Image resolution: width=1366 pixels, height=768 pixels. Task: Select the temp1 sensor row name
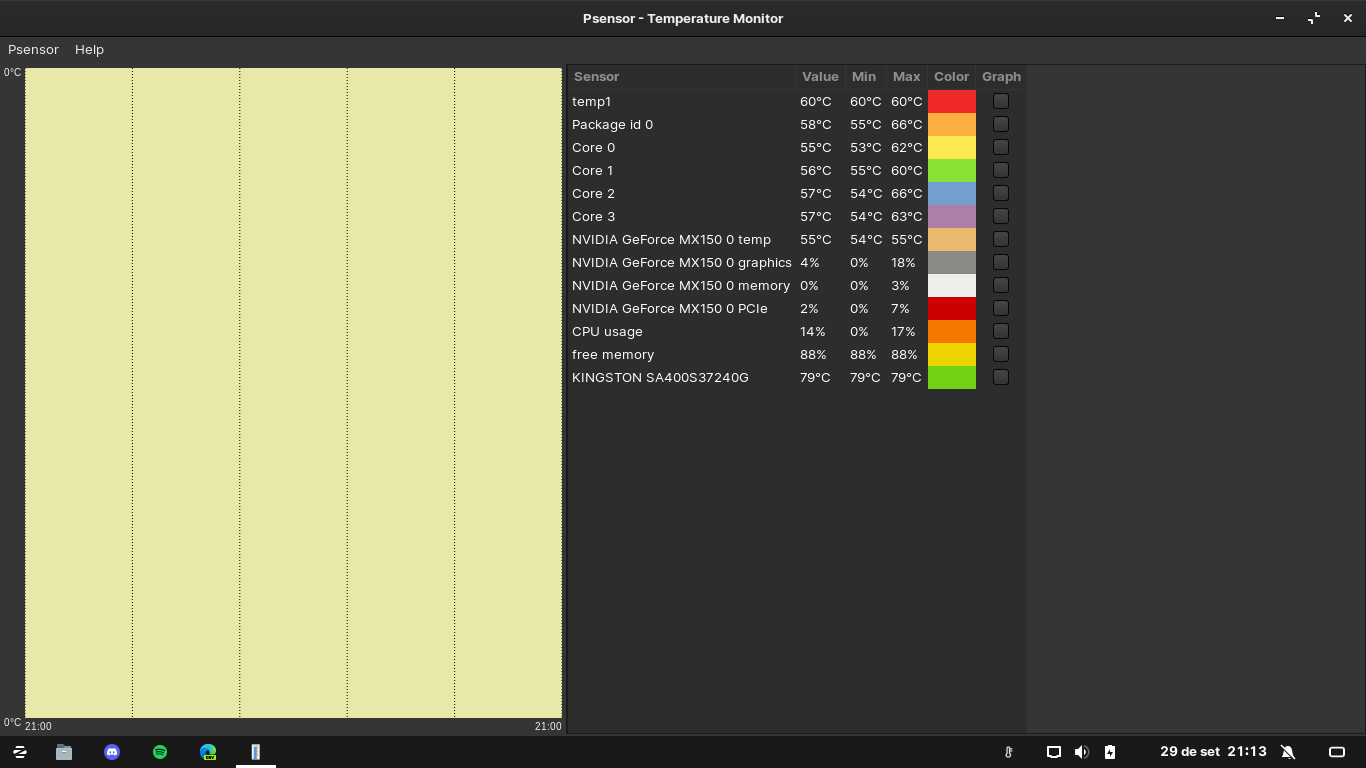(x=591, y=101)
